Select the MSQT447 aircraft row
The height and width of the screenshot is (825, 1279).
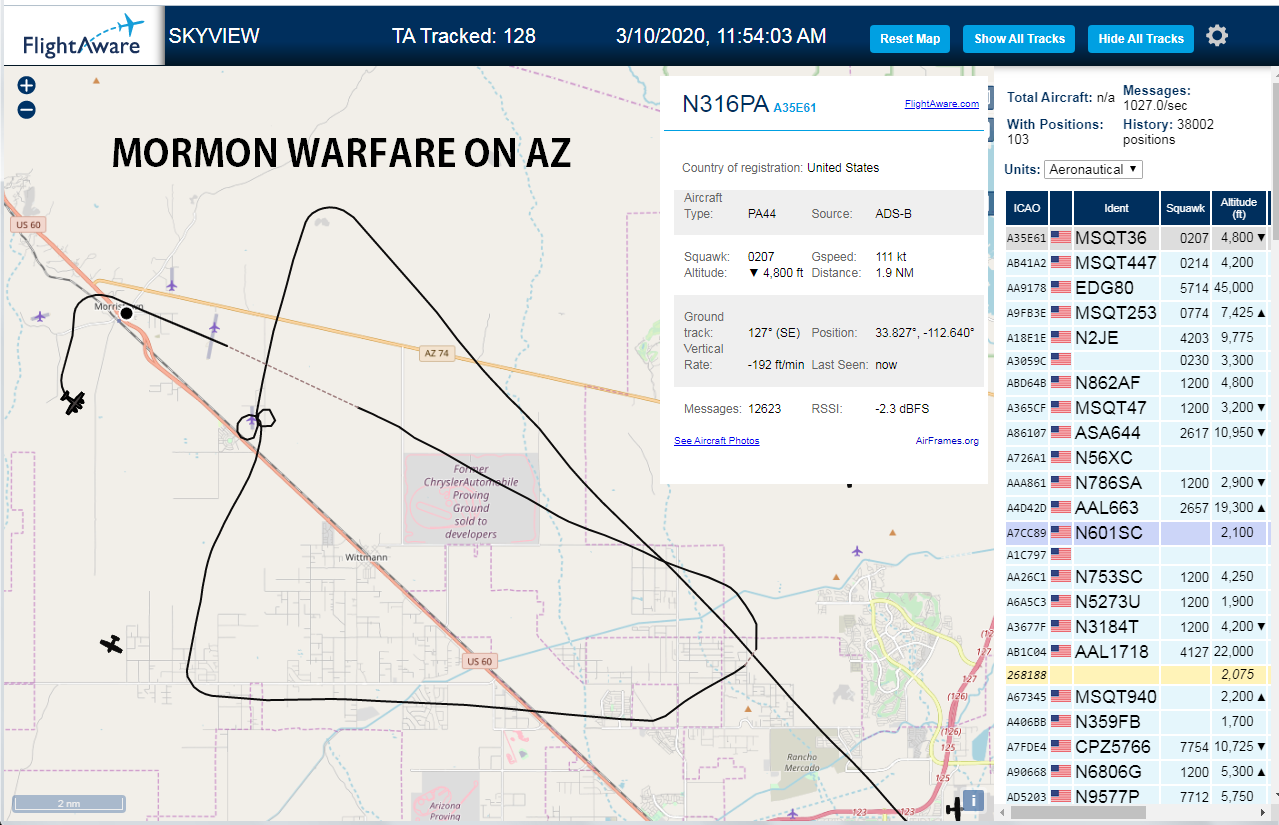[1137, 263]
